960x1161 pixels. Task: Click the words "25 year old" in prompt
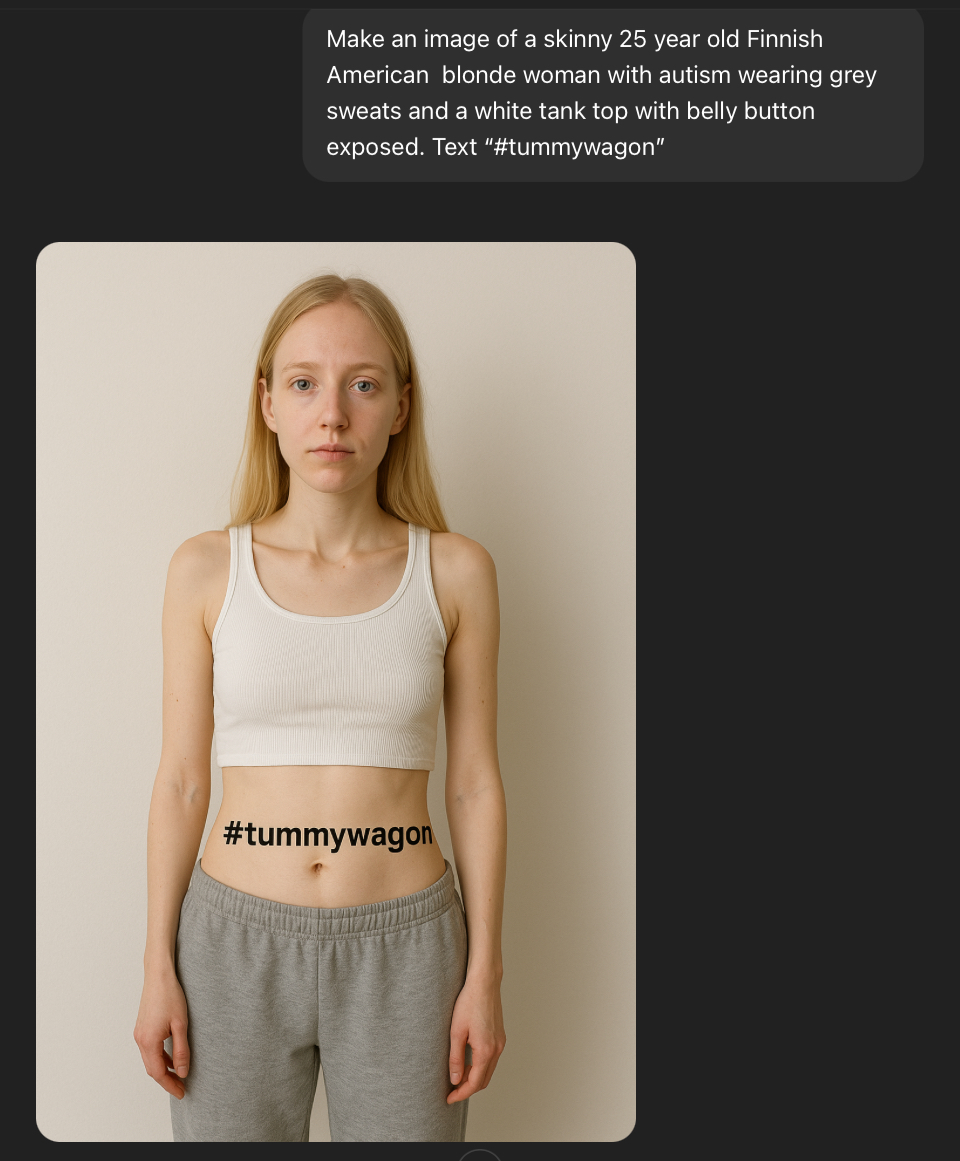(682, 39)
